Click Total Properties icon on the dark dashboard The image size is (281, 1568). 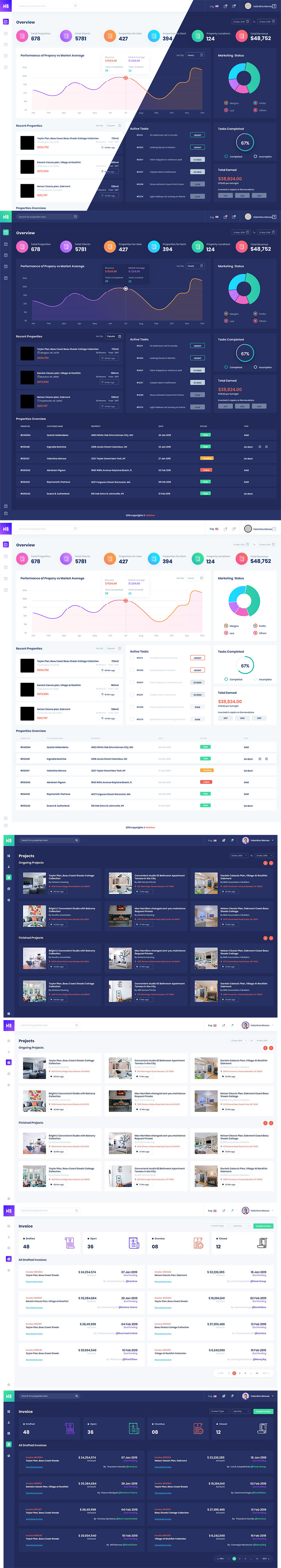(x=21, y=247)
